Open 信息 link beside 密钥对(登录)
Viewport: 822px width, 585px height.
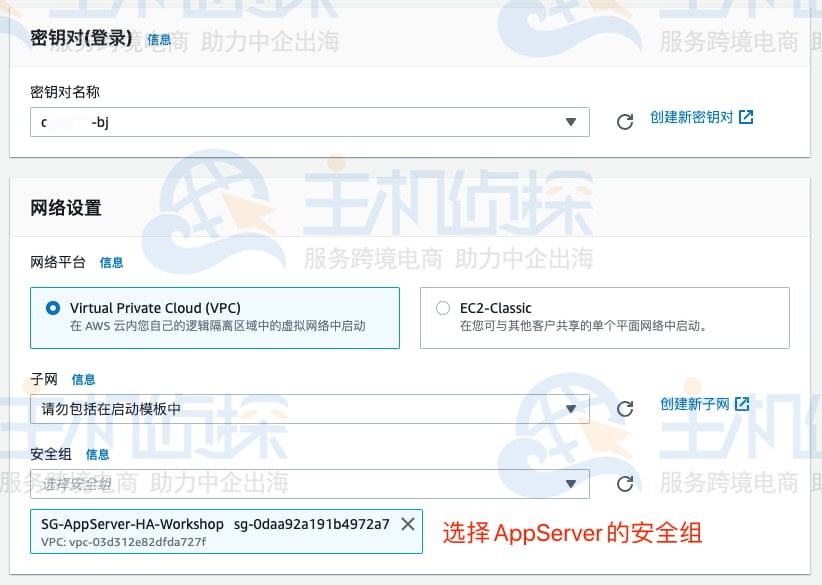[159, 40]
